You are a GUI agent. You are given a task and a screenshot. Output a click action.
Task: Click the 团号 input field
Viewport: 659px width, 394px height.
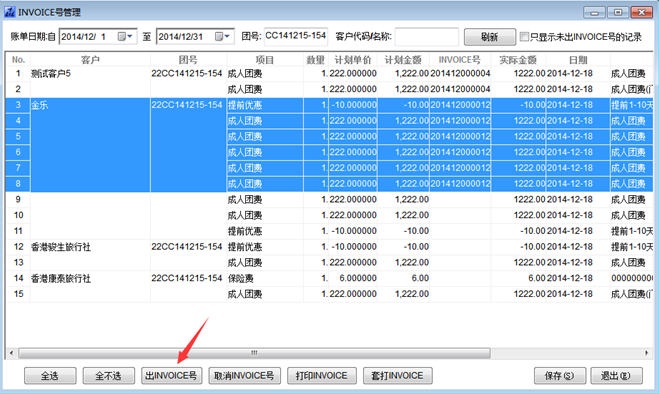pos(296,36)
